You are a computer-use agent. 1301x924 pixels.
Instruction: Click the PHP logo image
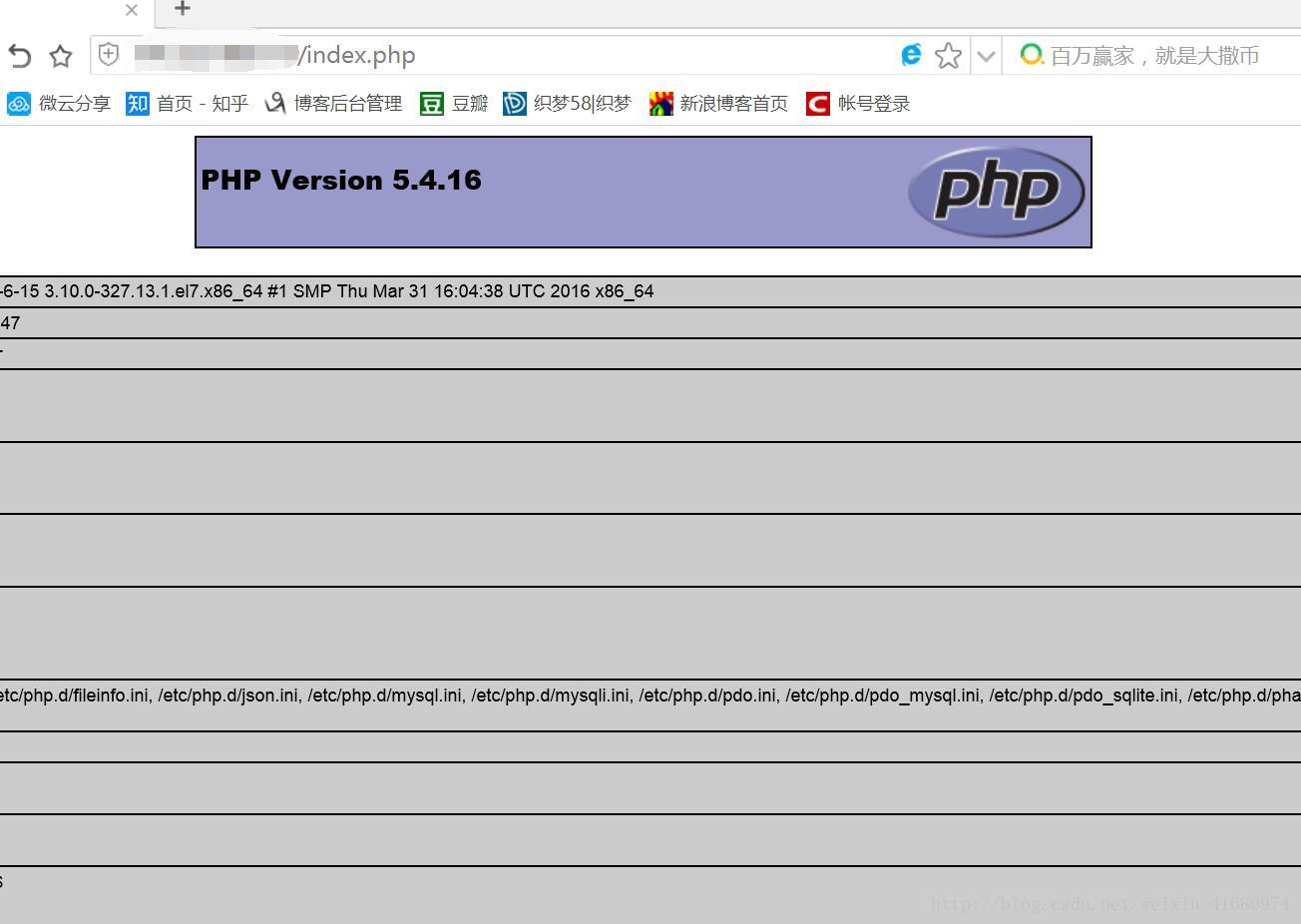coord(996,192)
